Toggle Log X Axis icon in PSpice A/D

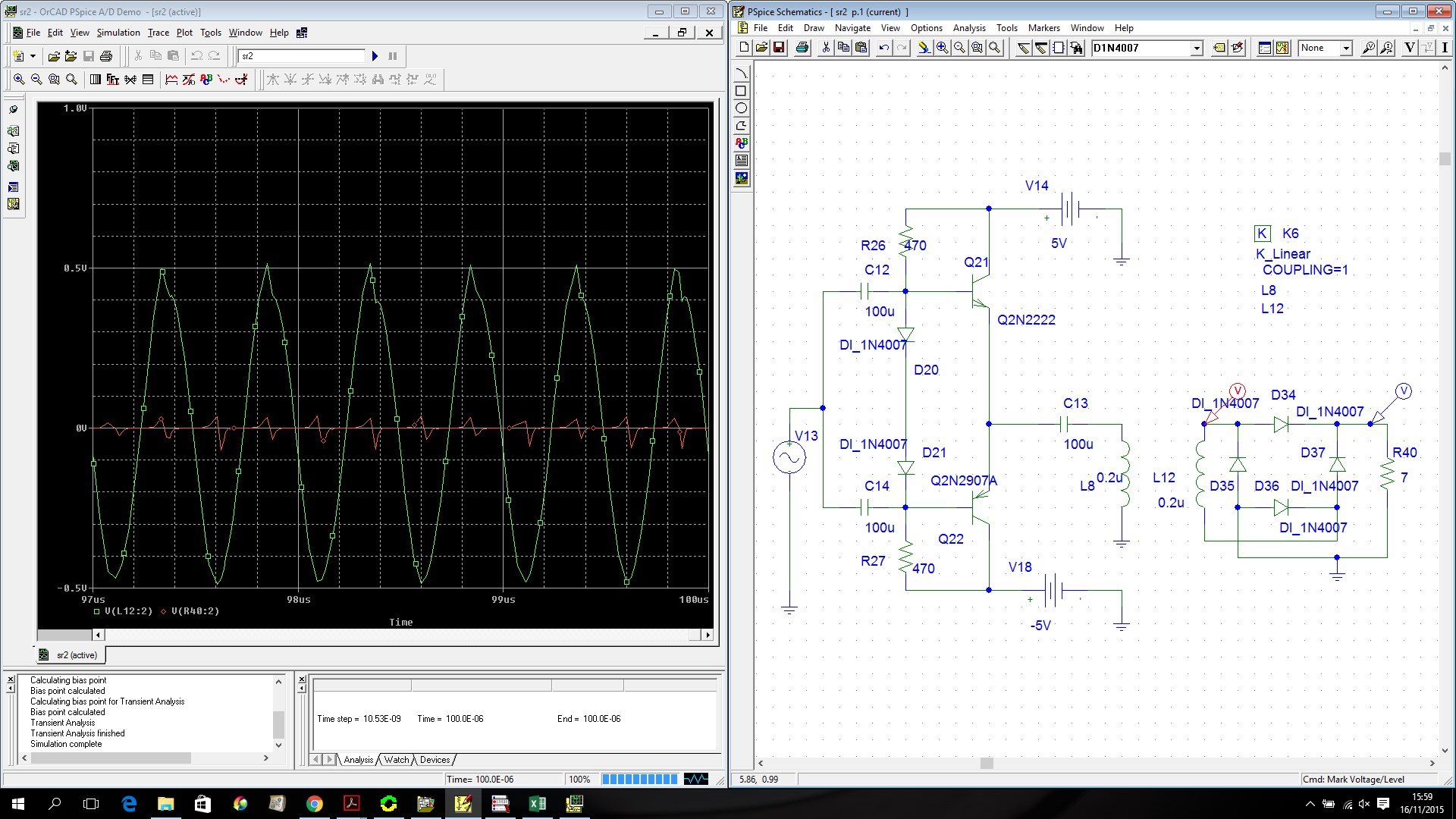pos(95,80)
